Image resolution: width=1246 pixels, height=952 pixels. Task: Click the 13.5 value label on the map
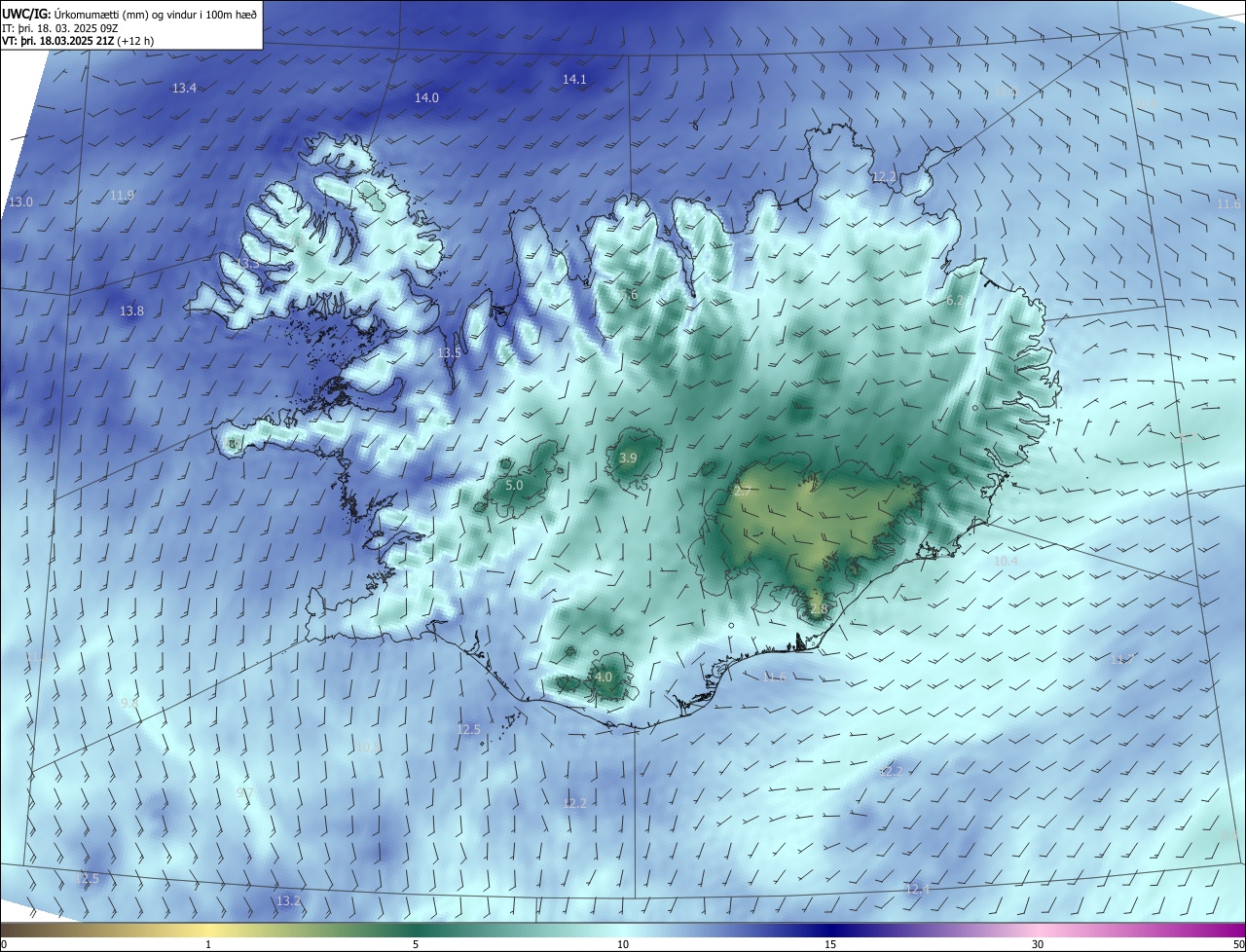[449, 353]
